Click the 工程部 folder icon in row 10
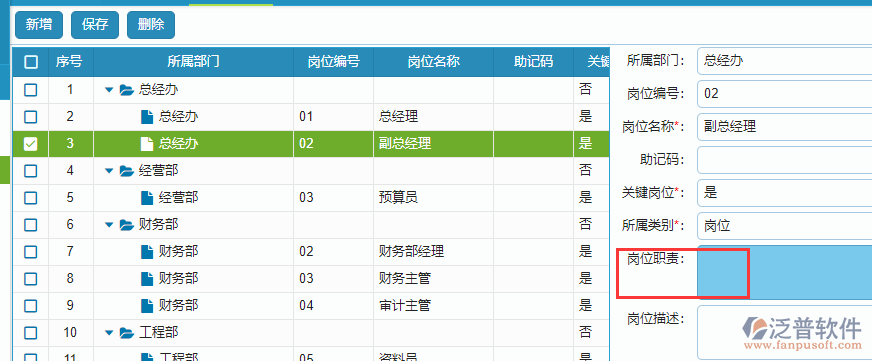 point(126,333)
